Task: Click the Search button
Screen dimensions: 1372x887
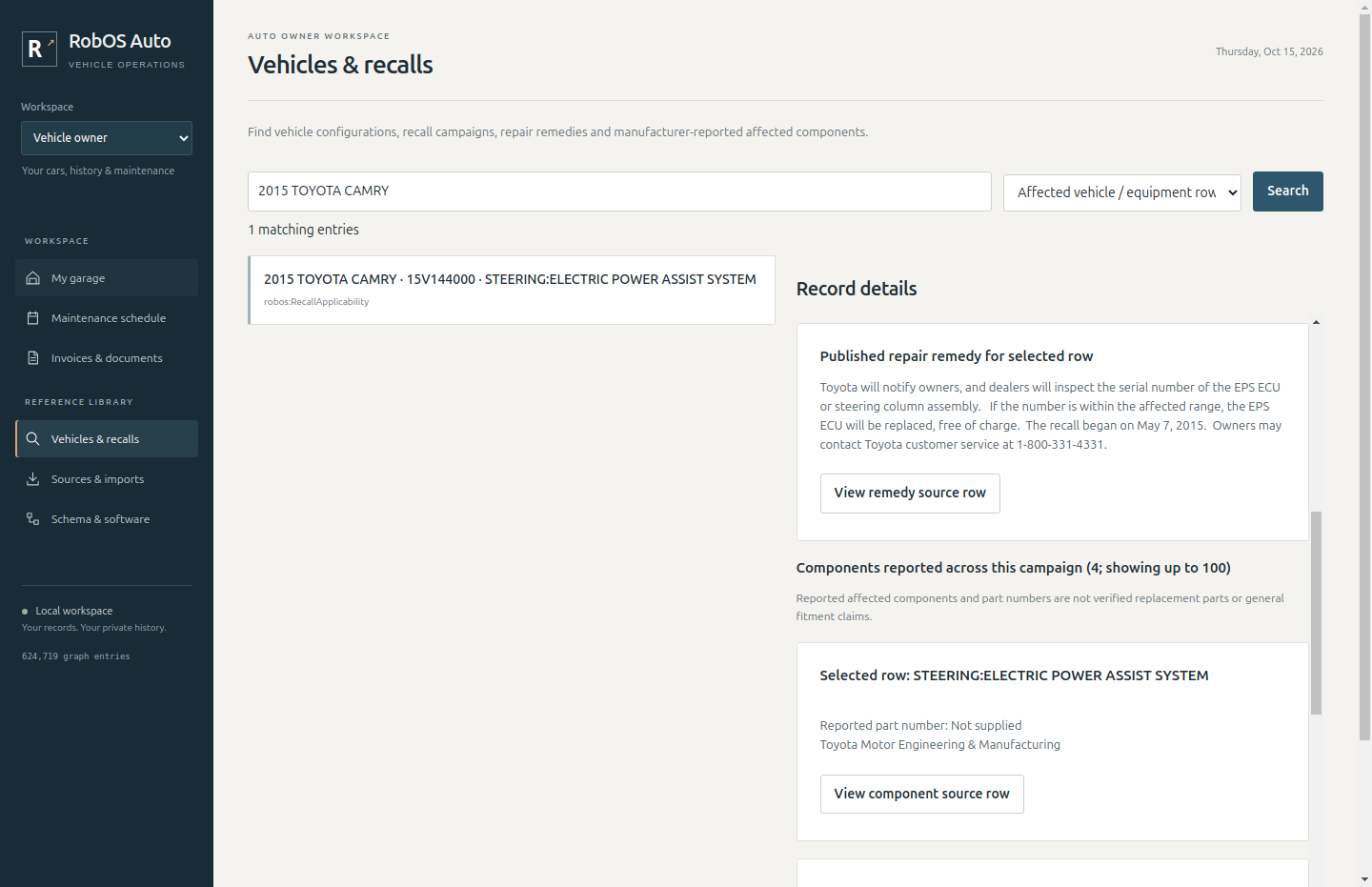Action: coord(1287,192)
